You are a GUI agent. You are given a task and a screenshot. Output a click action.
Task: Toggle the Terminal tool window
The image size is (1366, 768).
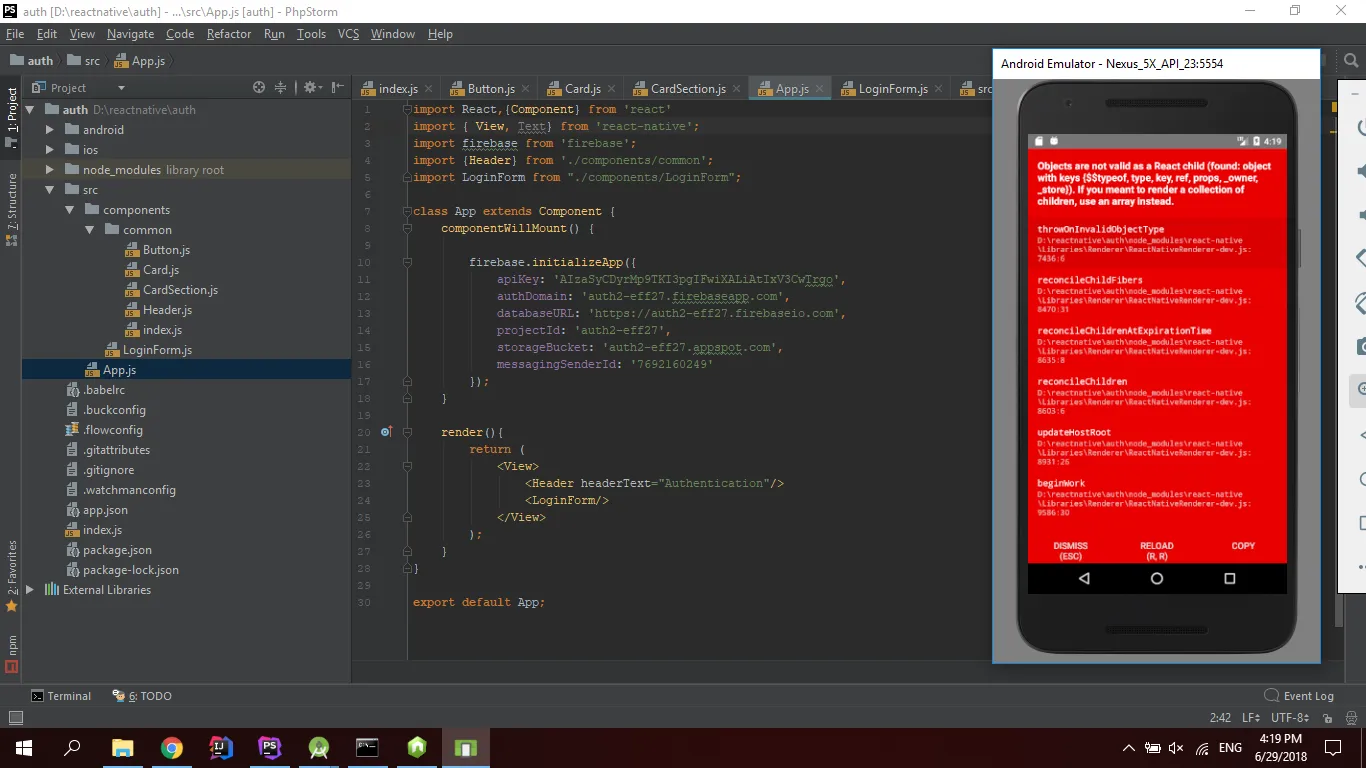pos(60,696)
